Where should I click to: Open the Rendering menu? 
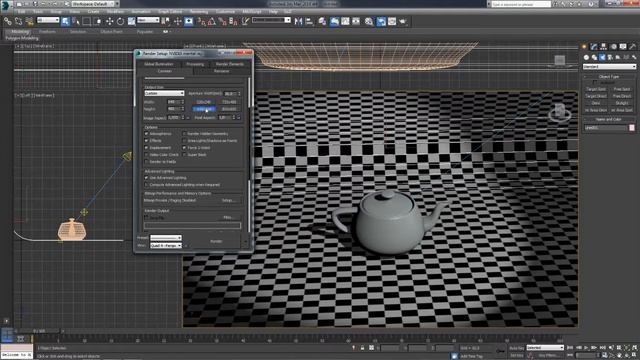(x=199, y=12)
